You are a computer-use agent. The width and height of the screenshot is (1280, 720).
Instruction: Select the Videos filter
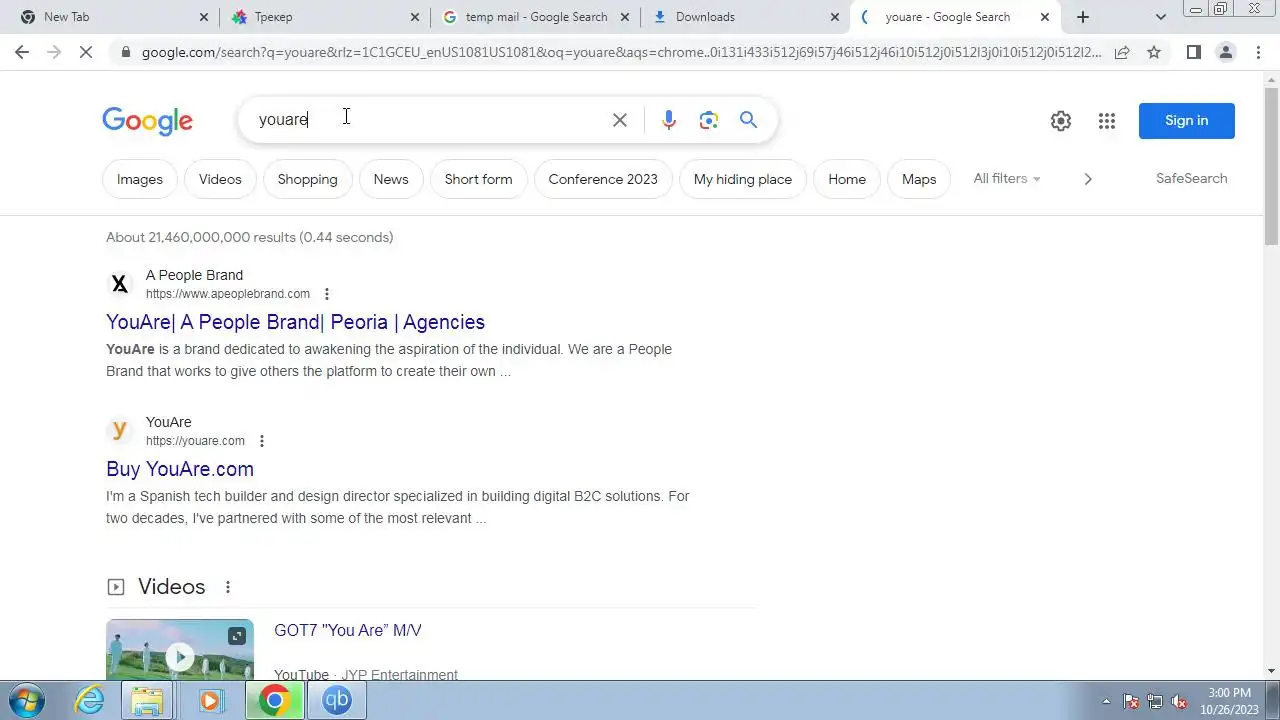click(220, 179)
